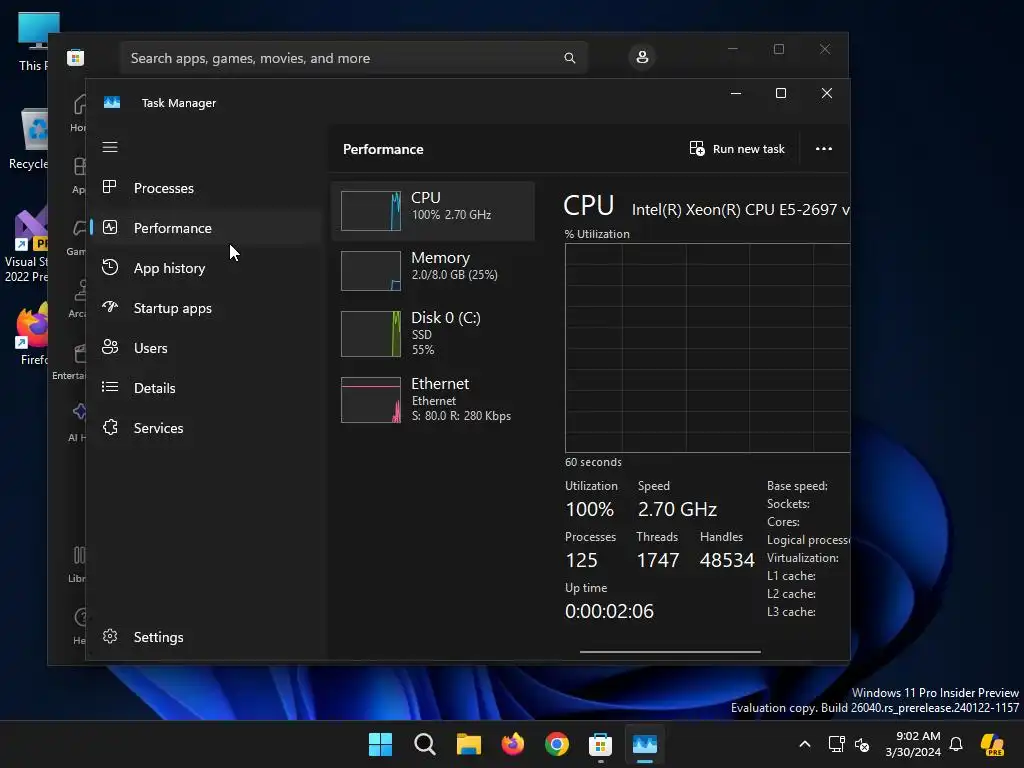
Task: Select the Ethernet performance entry
Action: point(433,400)
